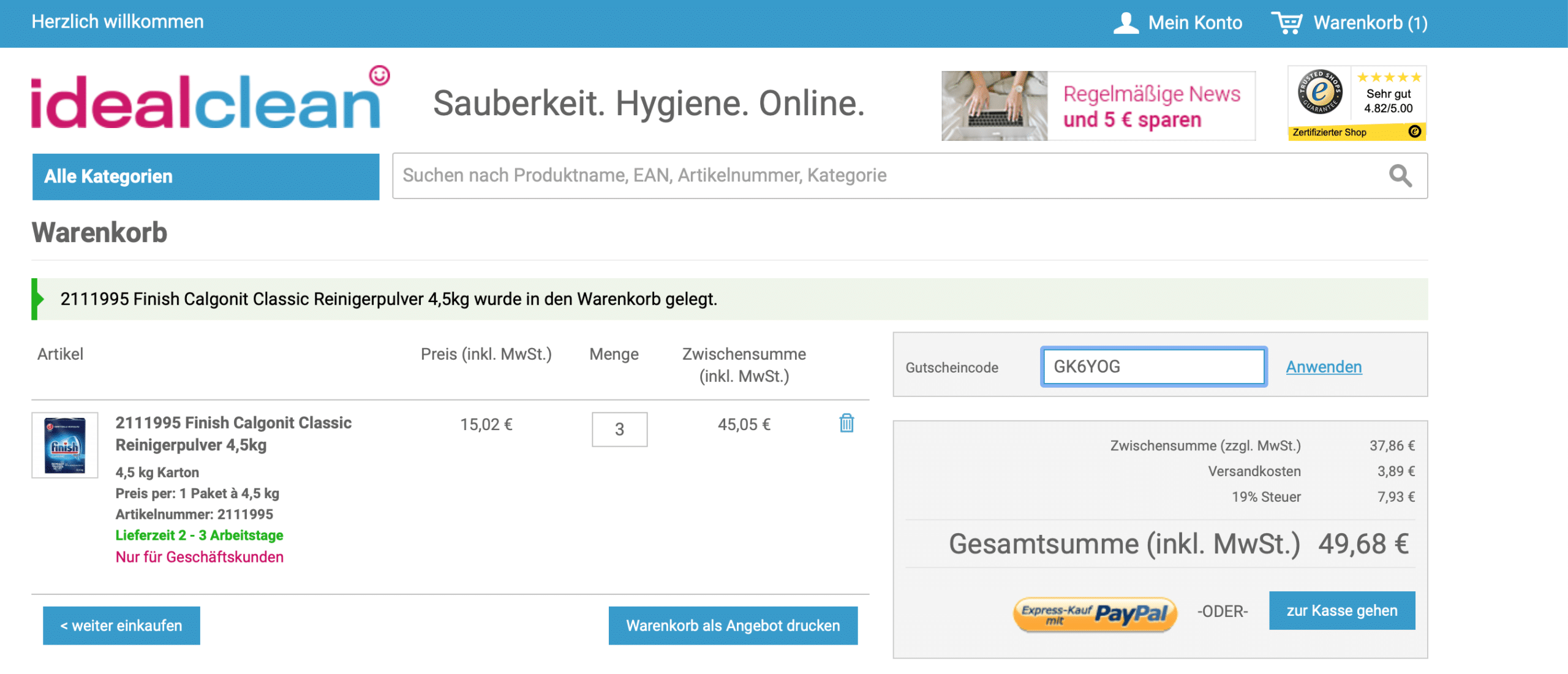This screenshot has width=1568, height=674.
Task: Open the Finish product thumbnail image
Action: pos(65,445)
